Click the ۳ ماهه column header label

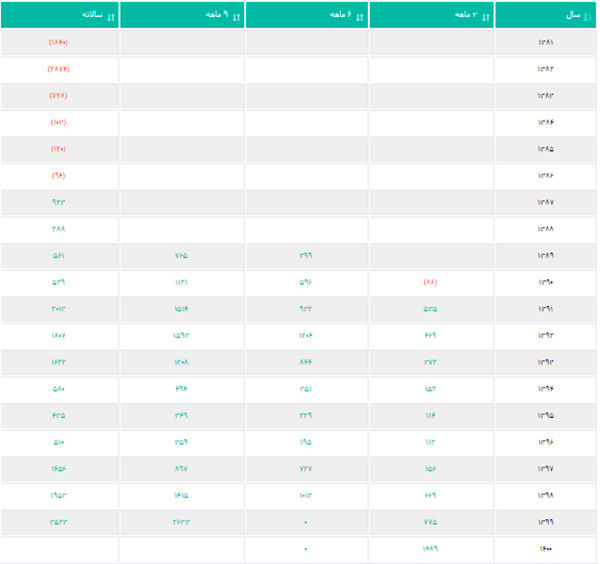(466, 15)
